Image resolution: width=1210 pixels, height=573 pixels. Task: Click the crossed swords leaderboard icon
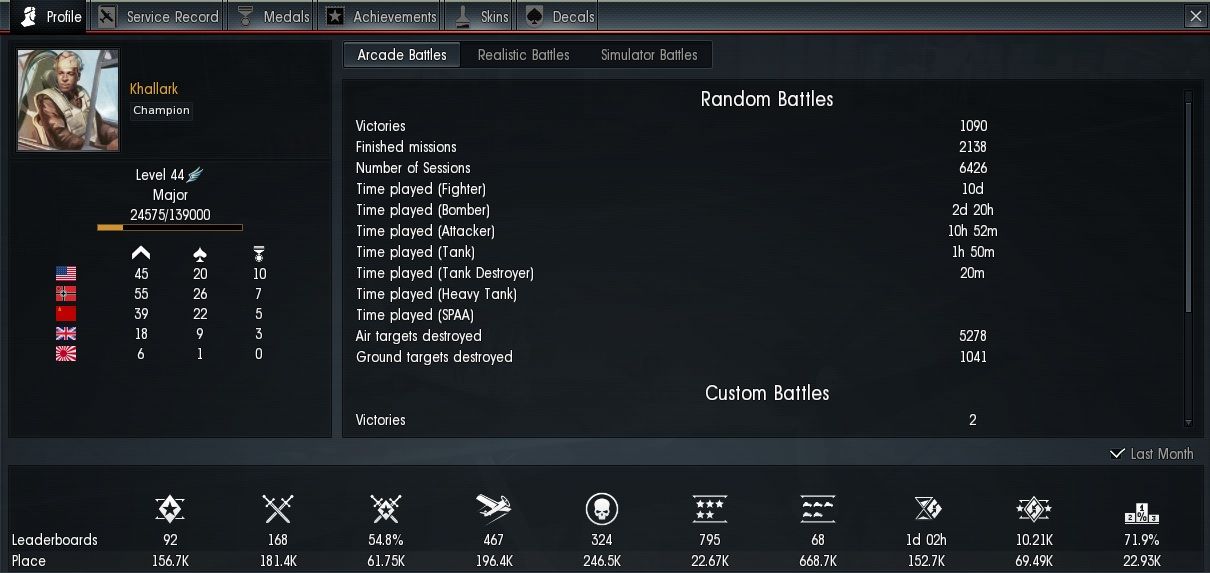pos(277,510)
